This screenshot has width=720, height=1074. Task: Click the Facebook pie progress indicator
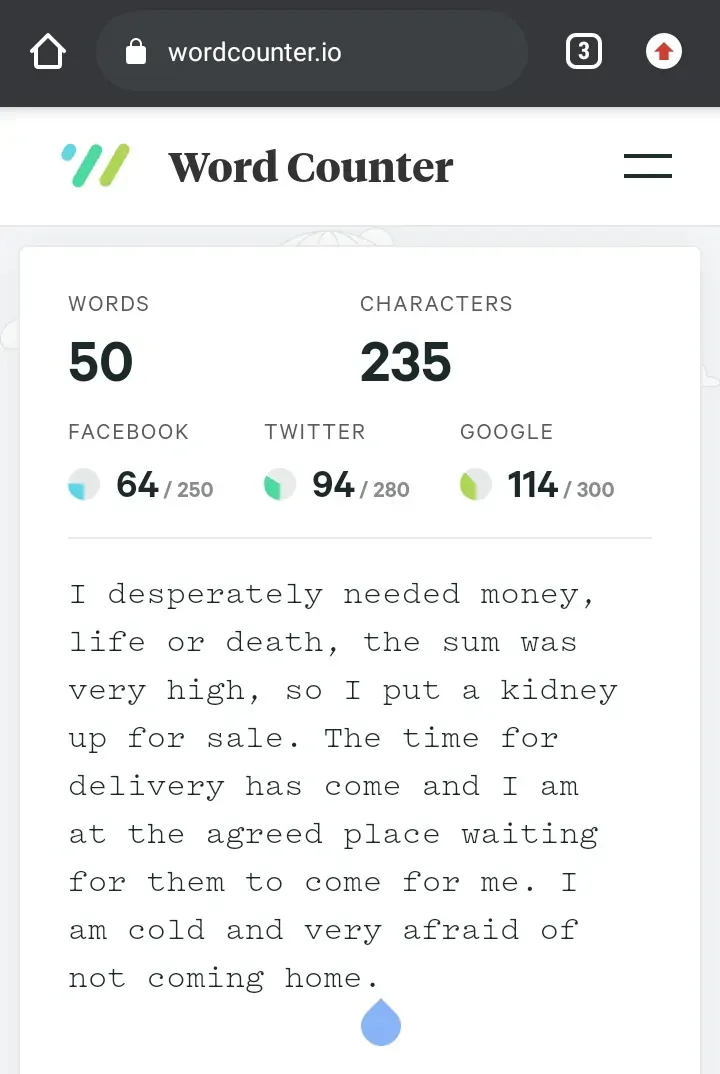84,484
